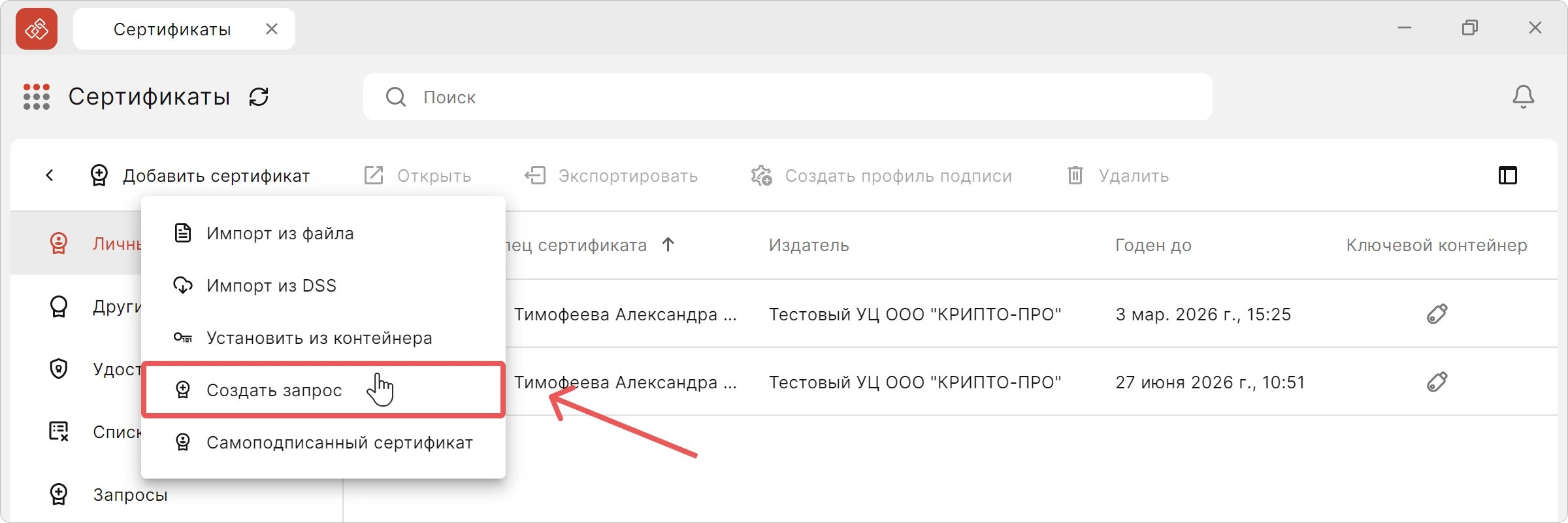Sort by the Годен до column

(x=1153, y=245)
